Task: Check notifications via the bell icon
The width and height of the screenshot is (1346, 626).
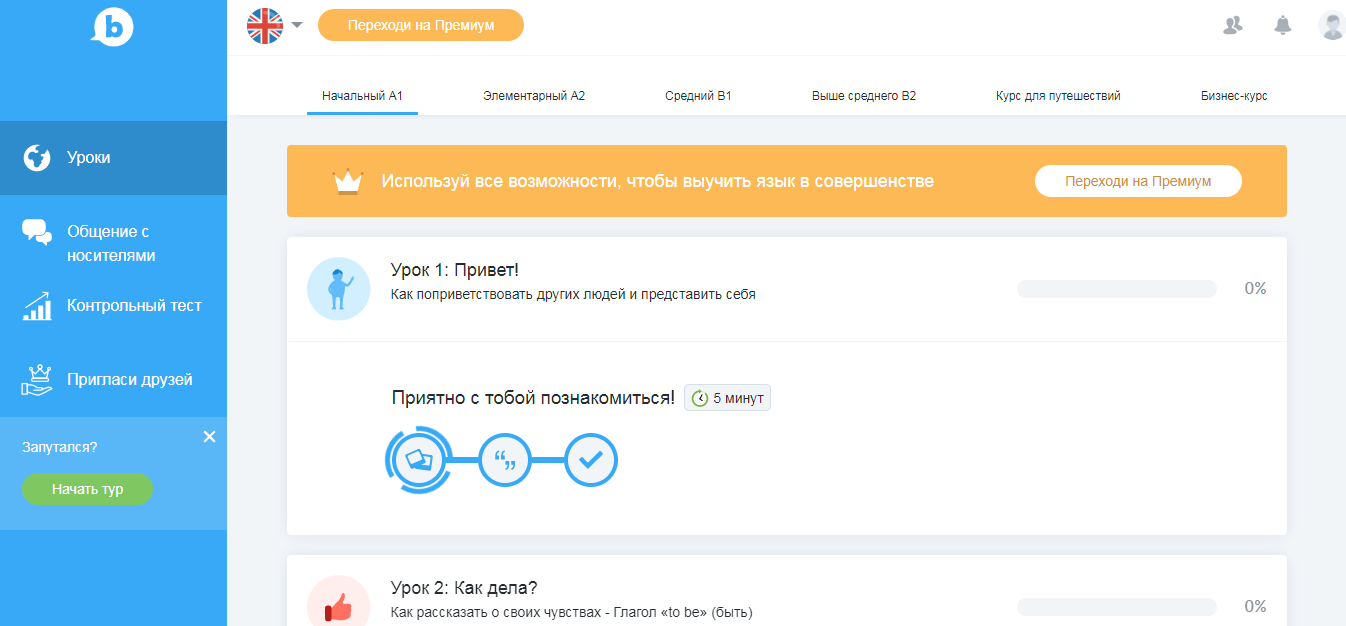Action: [1282, 25]
